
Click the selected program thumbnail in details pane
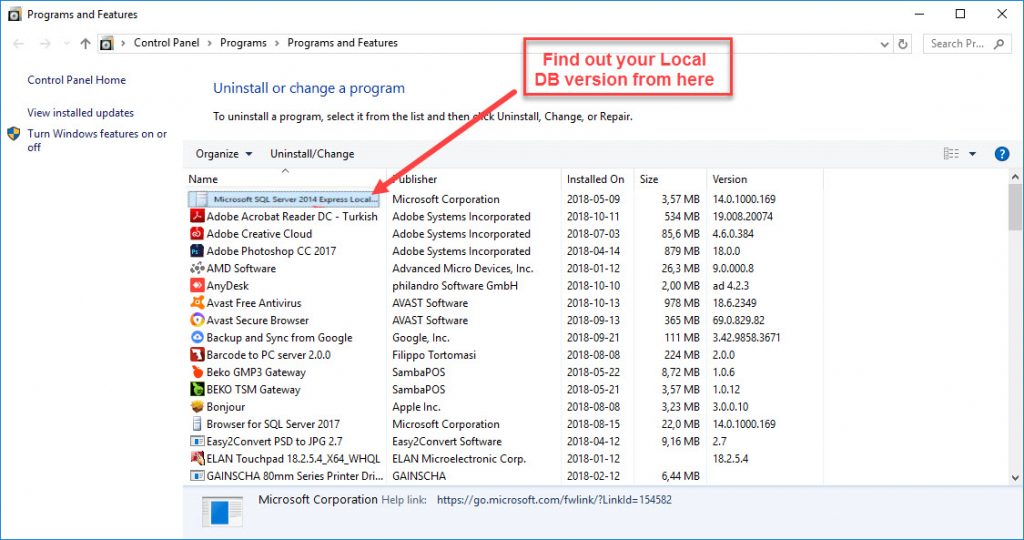[222, 511]
